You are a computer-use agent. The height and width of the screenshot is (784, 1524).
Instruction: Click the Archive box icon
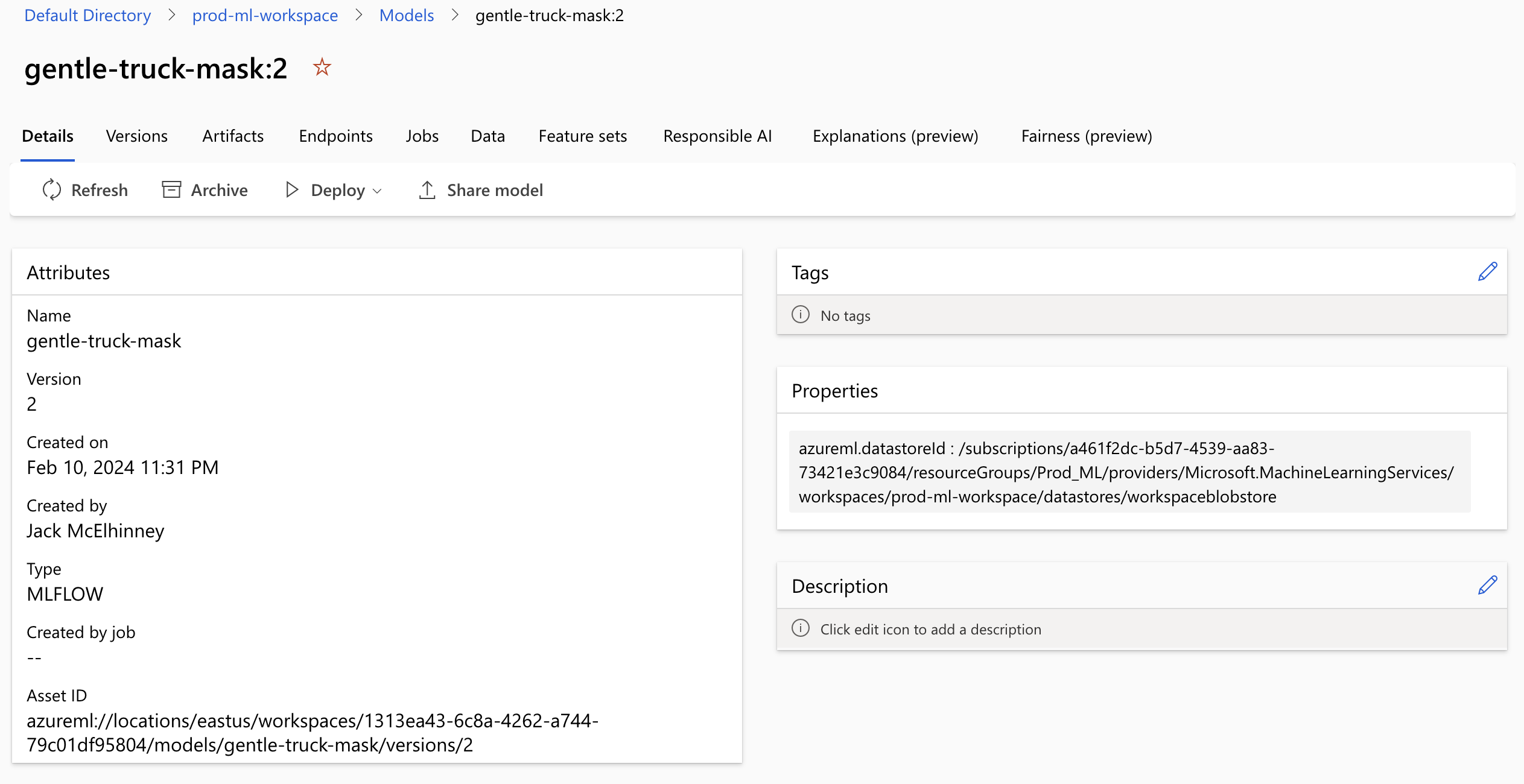pos(171,190)
